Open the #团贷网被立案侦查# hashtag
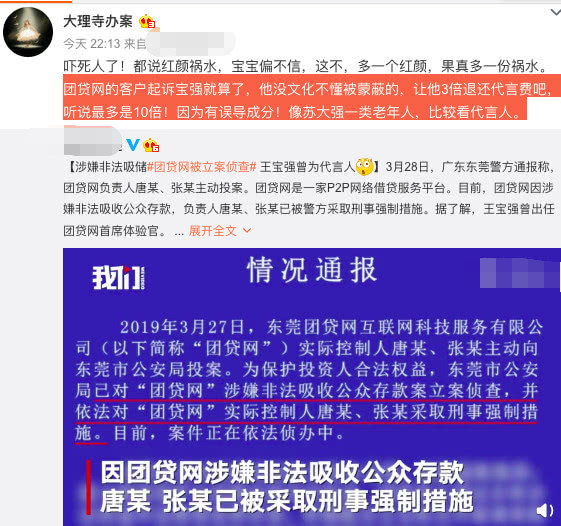 (x=202, y=167)
